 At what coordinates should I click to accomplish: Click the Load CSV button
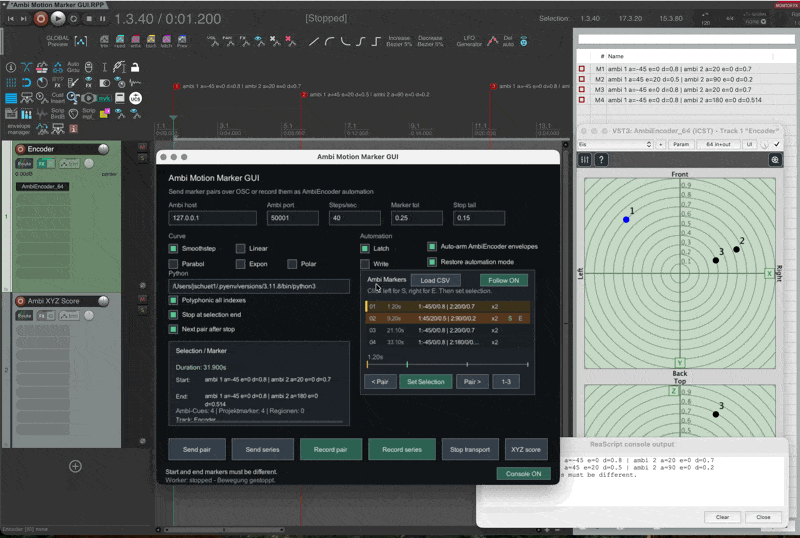(435, 280)
